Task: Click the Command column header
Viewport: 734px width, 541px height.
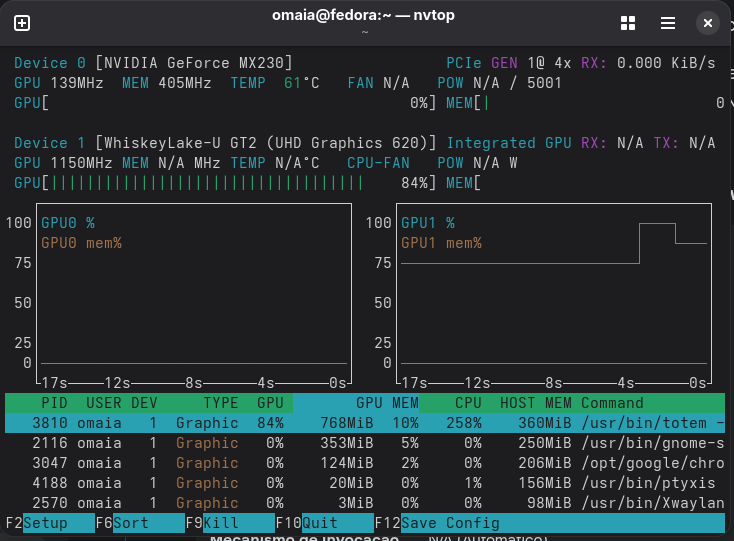Action: (x=612, y=403)
